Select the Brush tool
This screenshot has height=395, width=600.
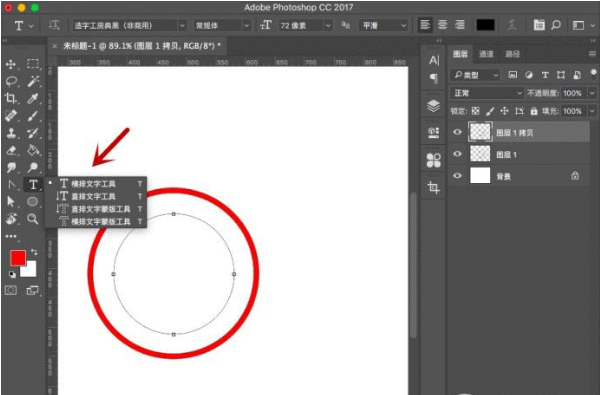(x=33, y=116)
